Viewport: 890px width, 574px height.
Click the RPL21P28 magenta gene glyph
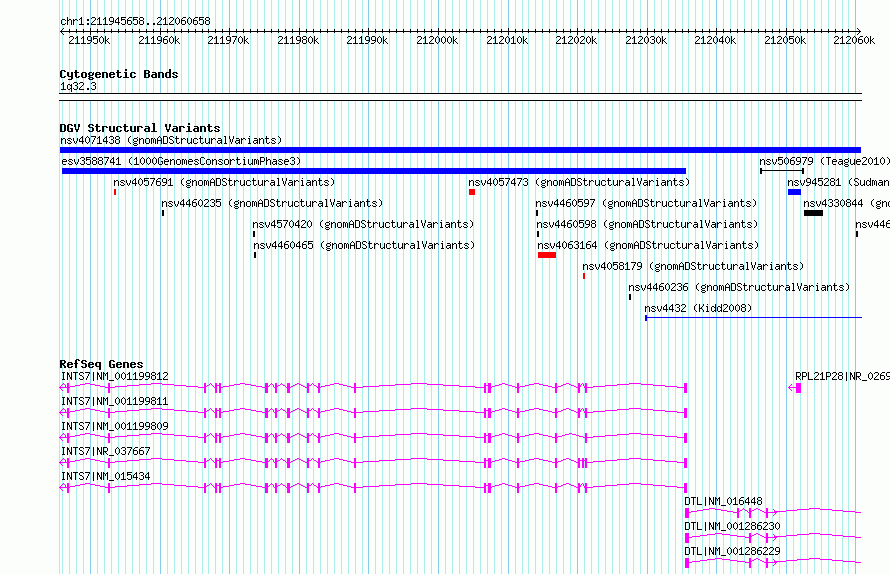click(x=795, y=388)
